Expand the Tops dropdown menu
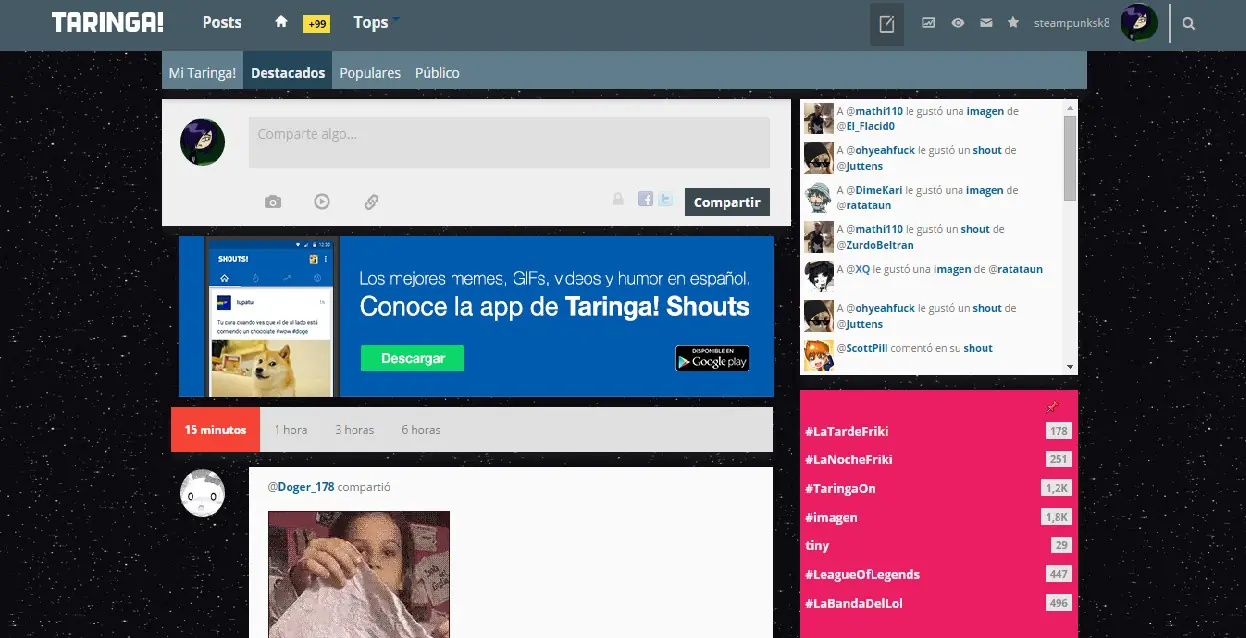 click(376, 22)
